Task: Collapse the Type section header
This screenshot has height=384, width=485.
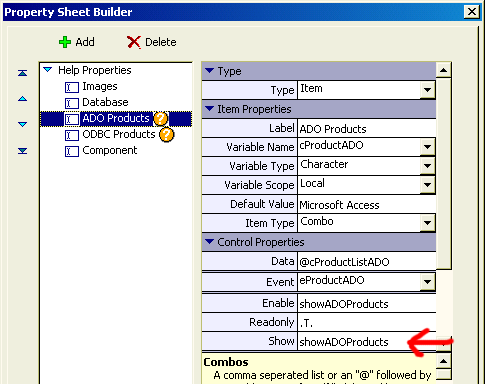Action: [x=209, y=71]
